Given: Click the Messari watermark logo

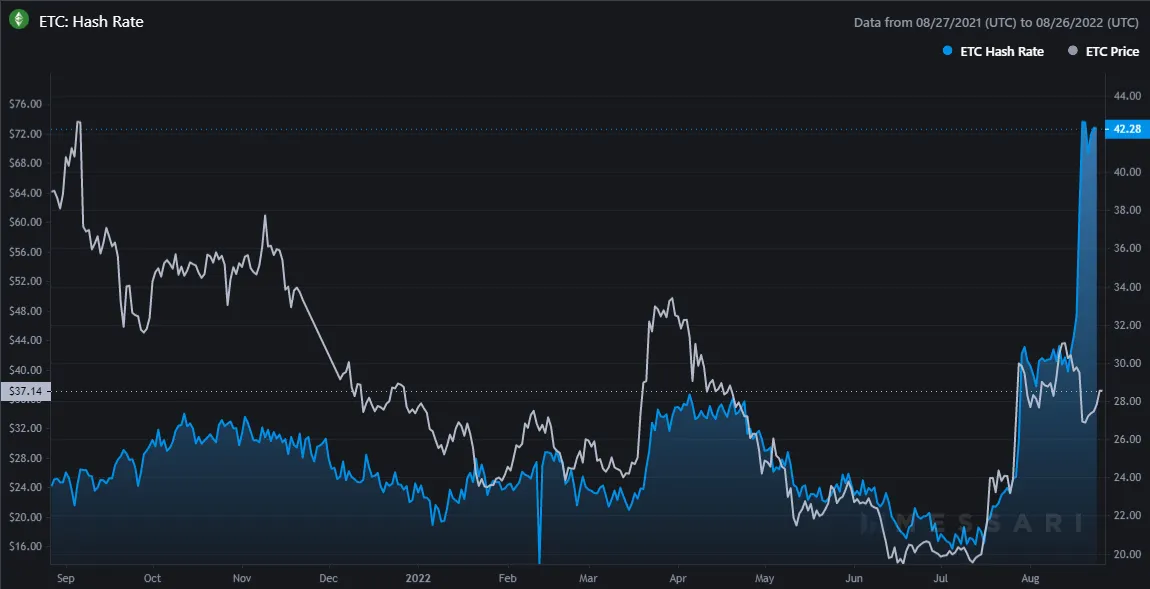Looking at the screenshot, I should click(x=972, y=522).
